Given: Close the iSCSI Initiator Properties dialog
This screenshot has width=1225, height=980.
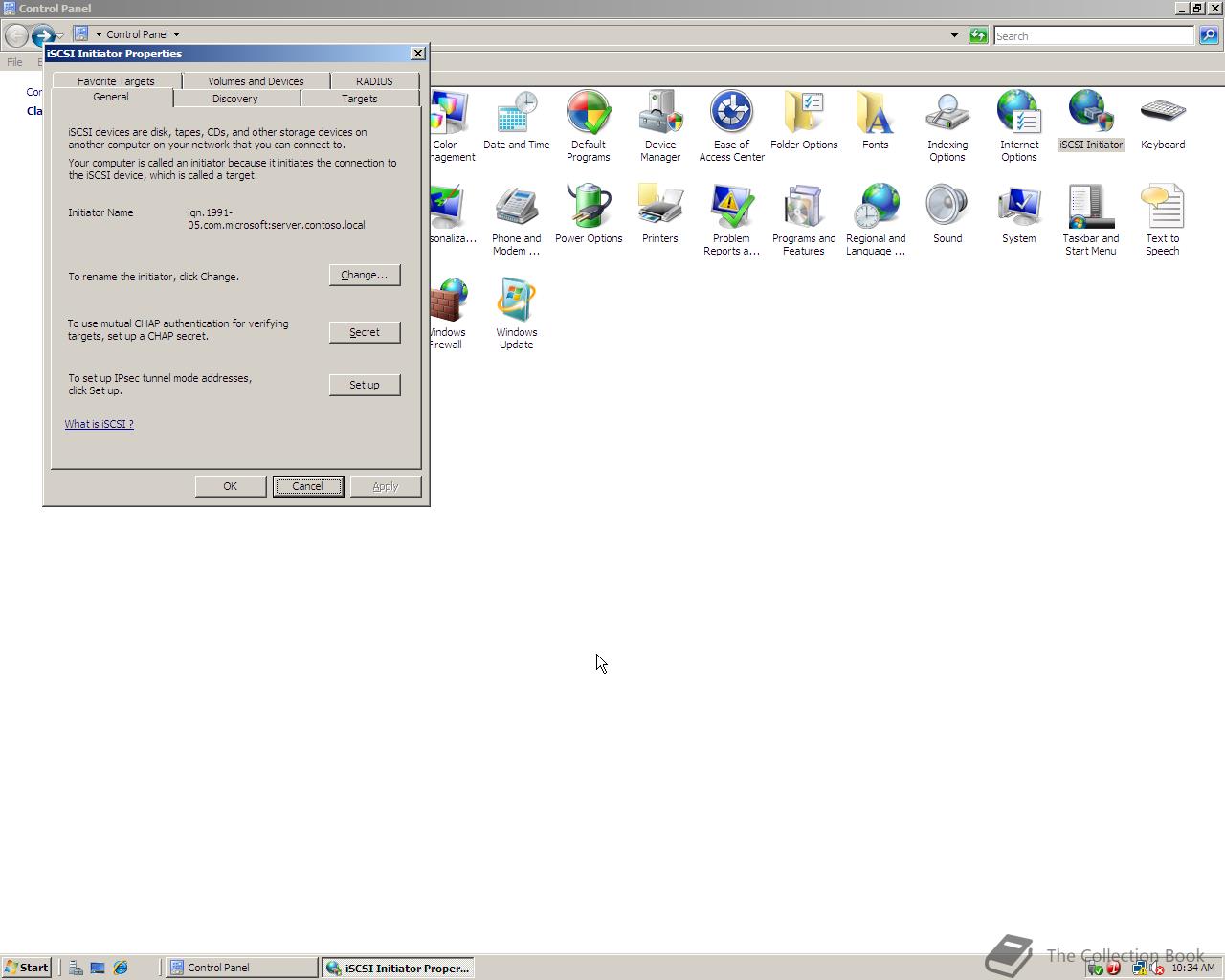Looking at the screenshot, I should pos(417,54).
